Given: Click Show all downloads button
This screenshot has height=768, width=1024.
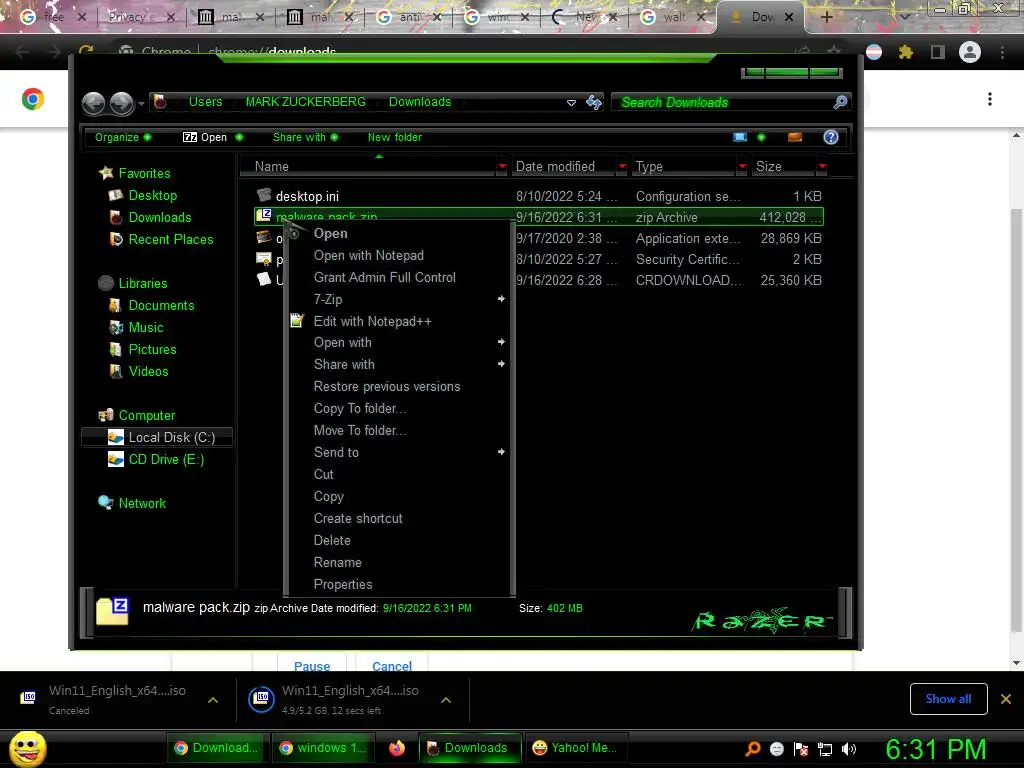Looking at the screenshot, I should click(948, 699).
